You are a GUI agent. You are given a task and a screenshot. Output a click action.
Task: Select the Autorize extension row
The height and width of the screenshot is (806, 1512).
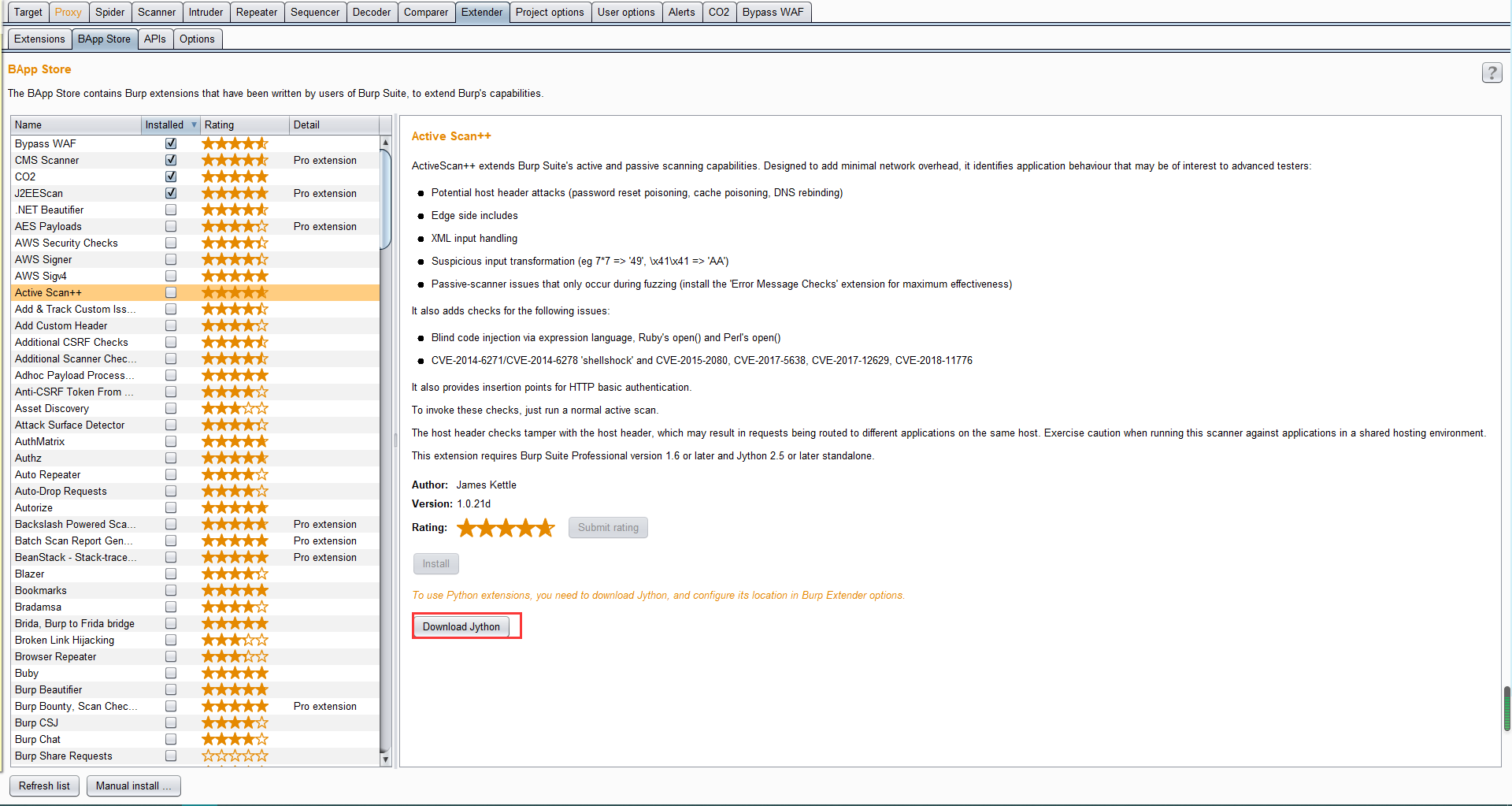coord(195,507)
